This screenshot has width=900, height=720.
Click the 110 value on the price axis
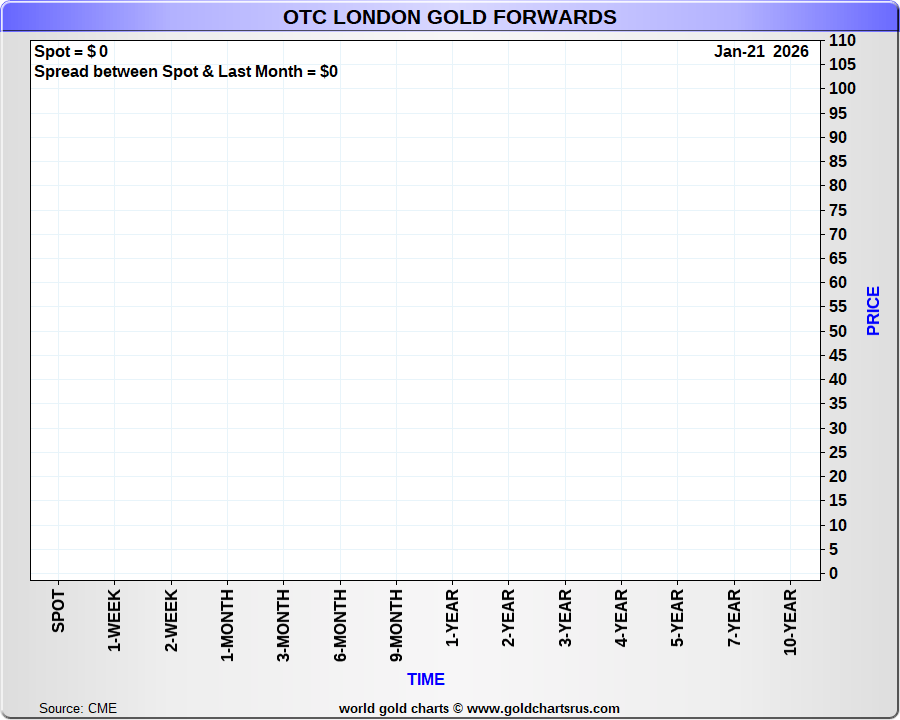click(841, 41)
